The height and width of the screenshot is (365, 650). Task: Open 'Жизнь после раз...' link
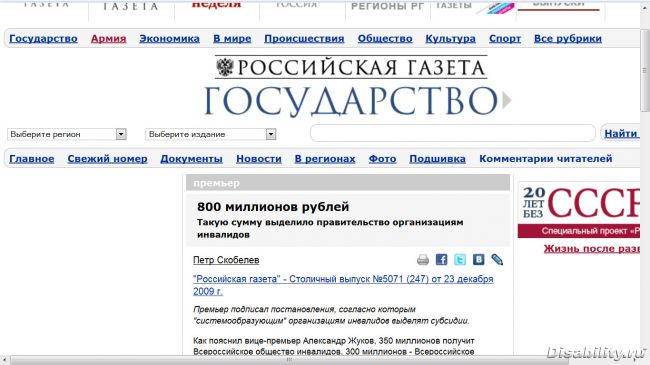592,249
